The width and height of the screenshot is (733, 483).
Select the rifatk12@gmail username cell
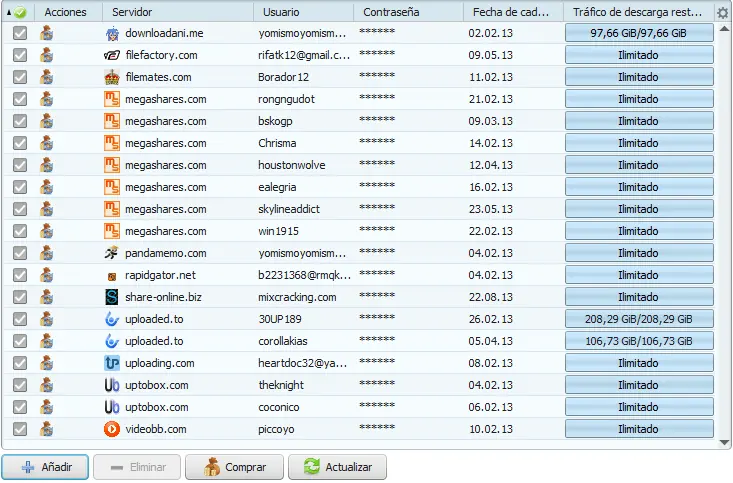pos(304,55)
